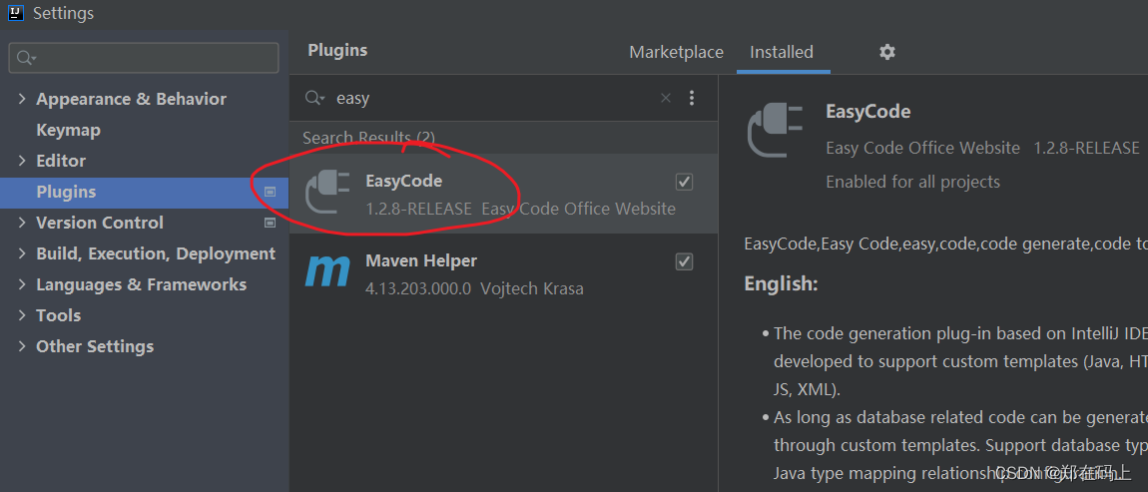Focus the settings search field
Viewport: 1148px width, 492px height.
click(144, 58)
